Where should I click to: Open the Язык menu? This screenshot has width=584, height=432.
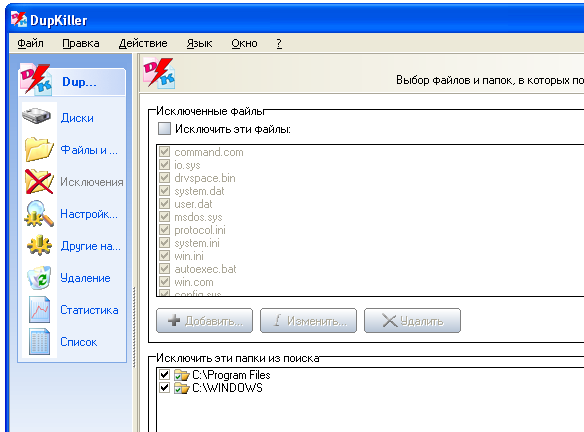click(199, 43)
